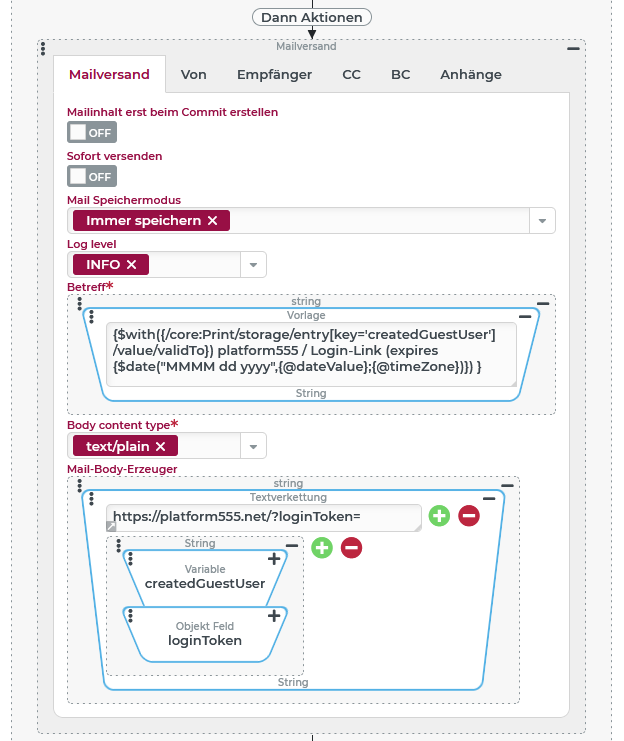Click the Dann Aktionen button
The image size is (624, 741).
[311, 17]
